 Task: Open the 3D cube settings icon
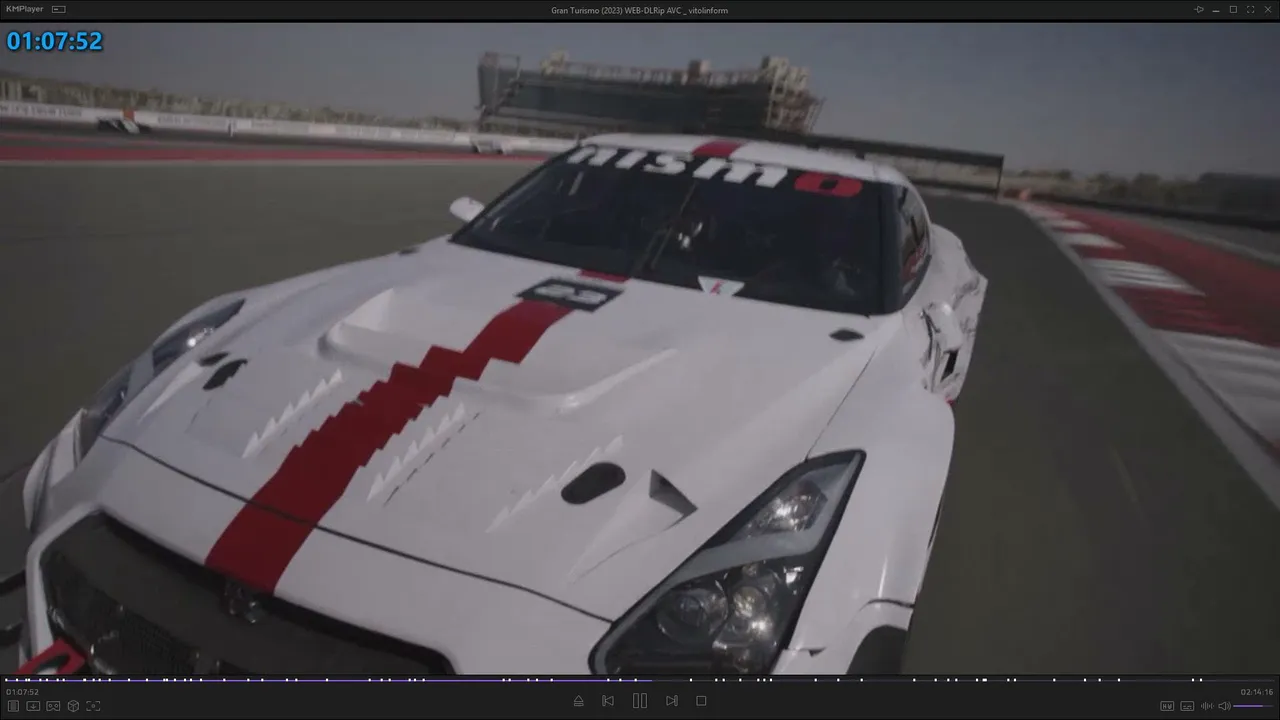click(x=73, y=706)
